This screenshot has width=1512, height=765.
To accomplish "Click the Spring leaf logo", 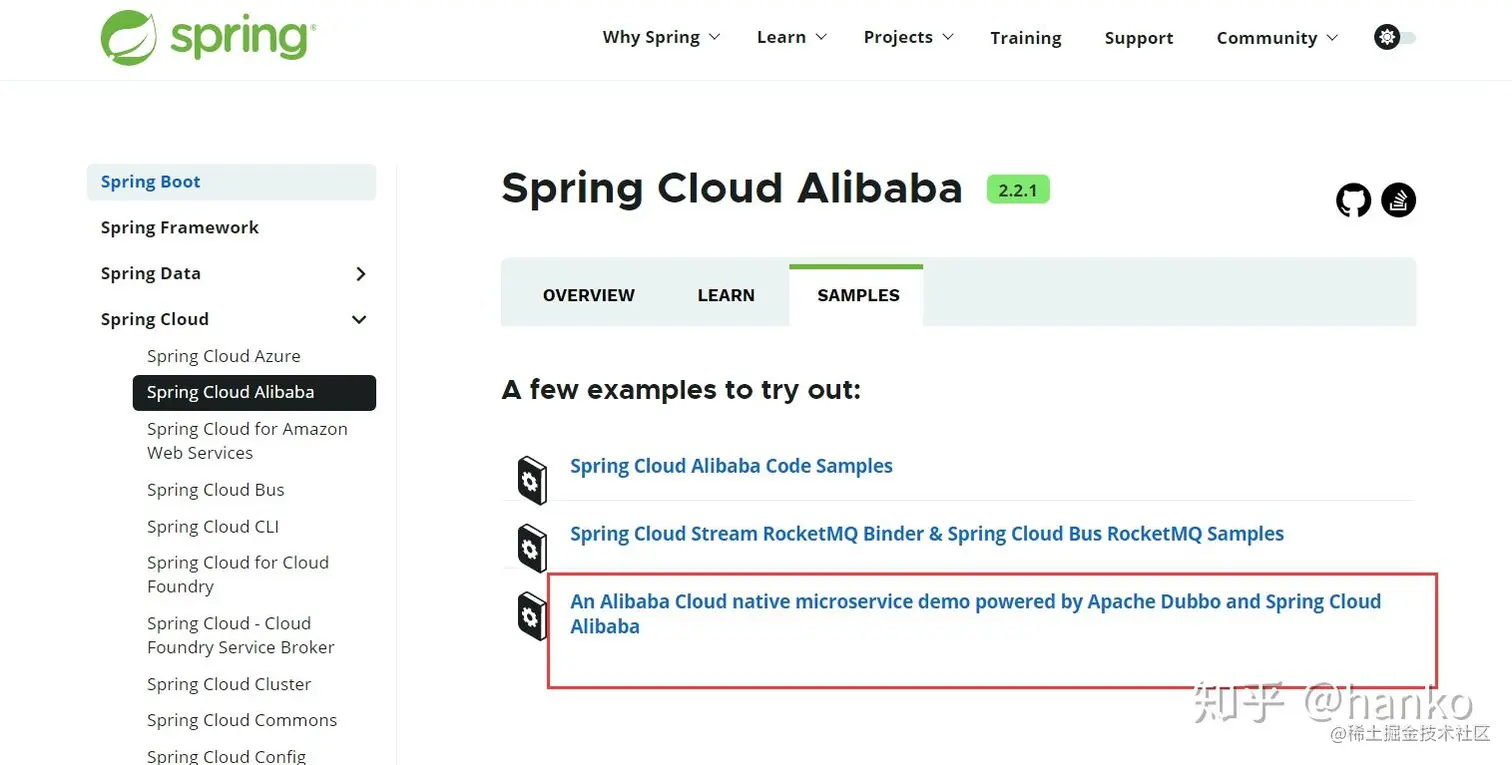I will [128, 38].
